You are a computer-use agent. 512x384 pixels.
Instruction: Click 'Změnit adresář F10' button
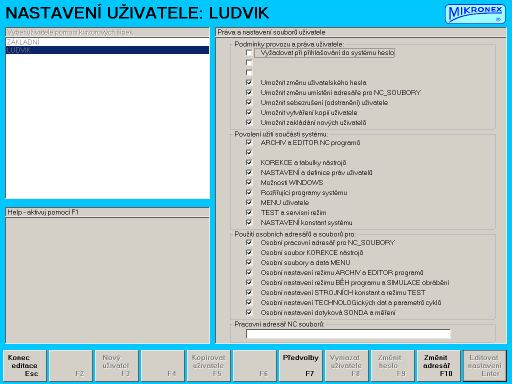439,365
